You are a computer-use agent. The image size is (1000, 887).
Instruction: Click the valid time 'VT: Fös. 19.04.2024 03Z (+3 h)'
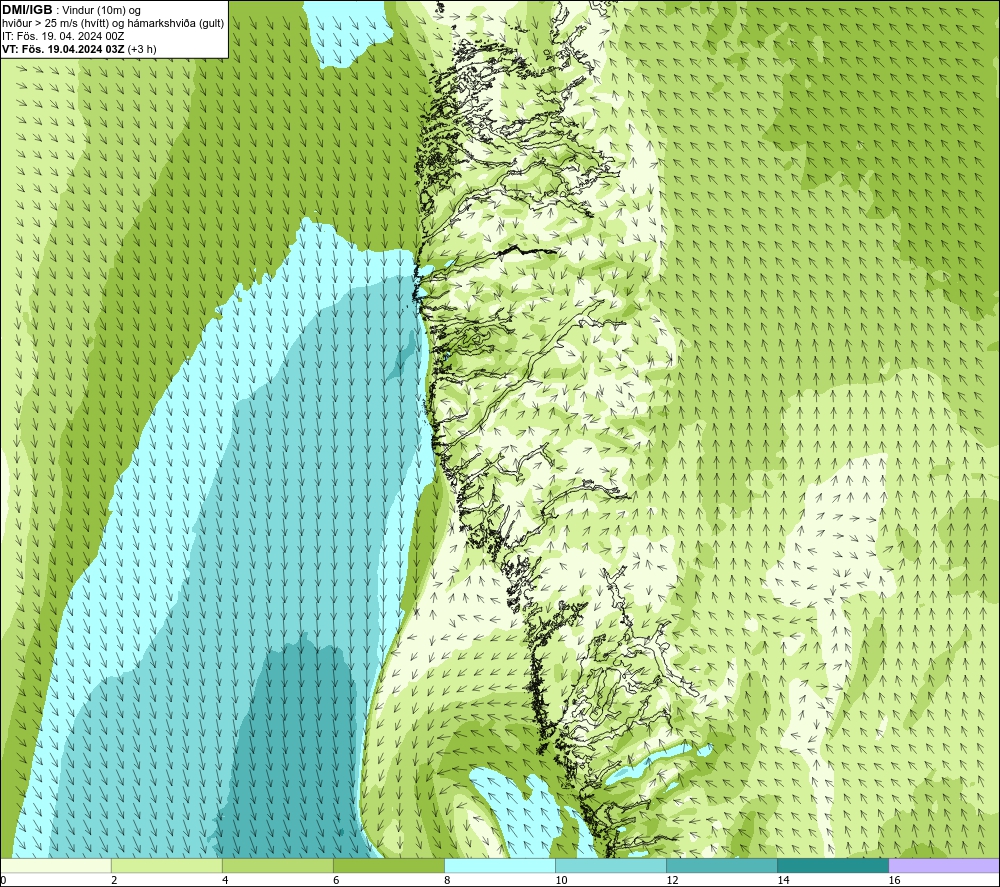click(79, 49)
